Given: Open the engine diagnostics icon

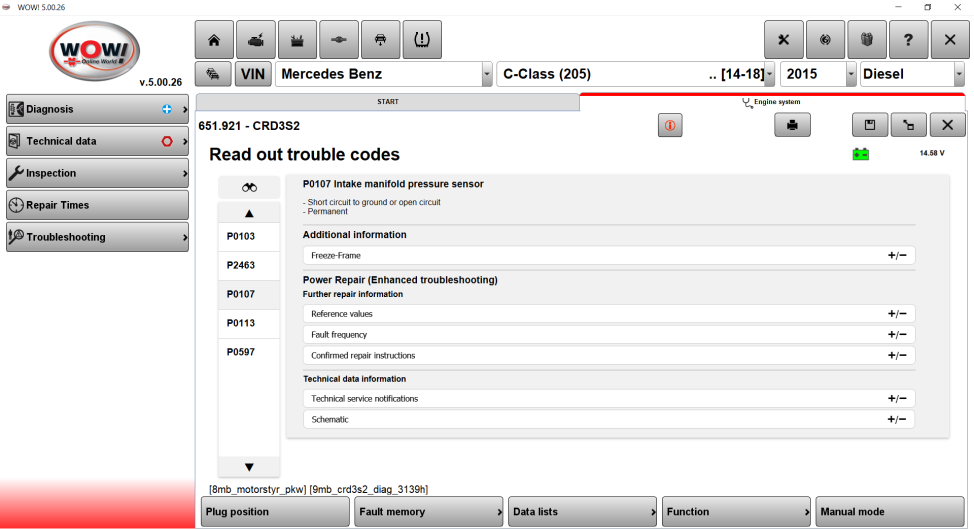Looking at the screenshot, I should pyautogui.click(x=256, y=40).
